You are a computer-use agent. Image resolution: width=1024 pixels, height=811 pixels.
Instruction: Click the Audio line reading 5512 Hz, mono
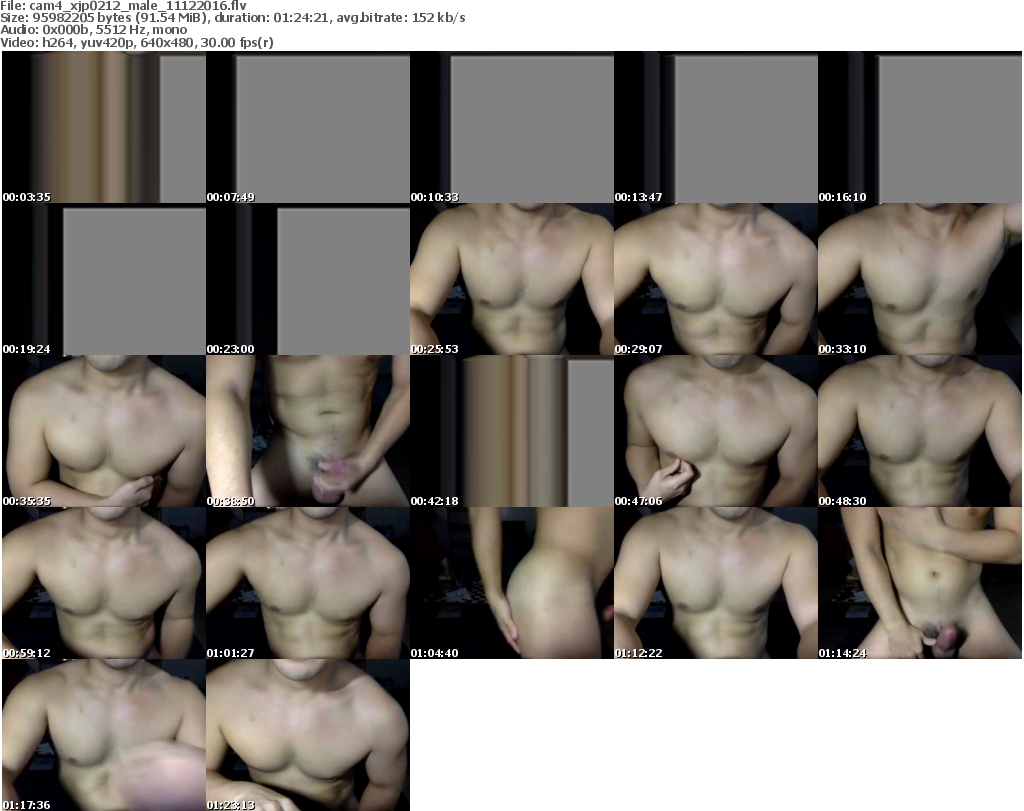tap(93, 30)
